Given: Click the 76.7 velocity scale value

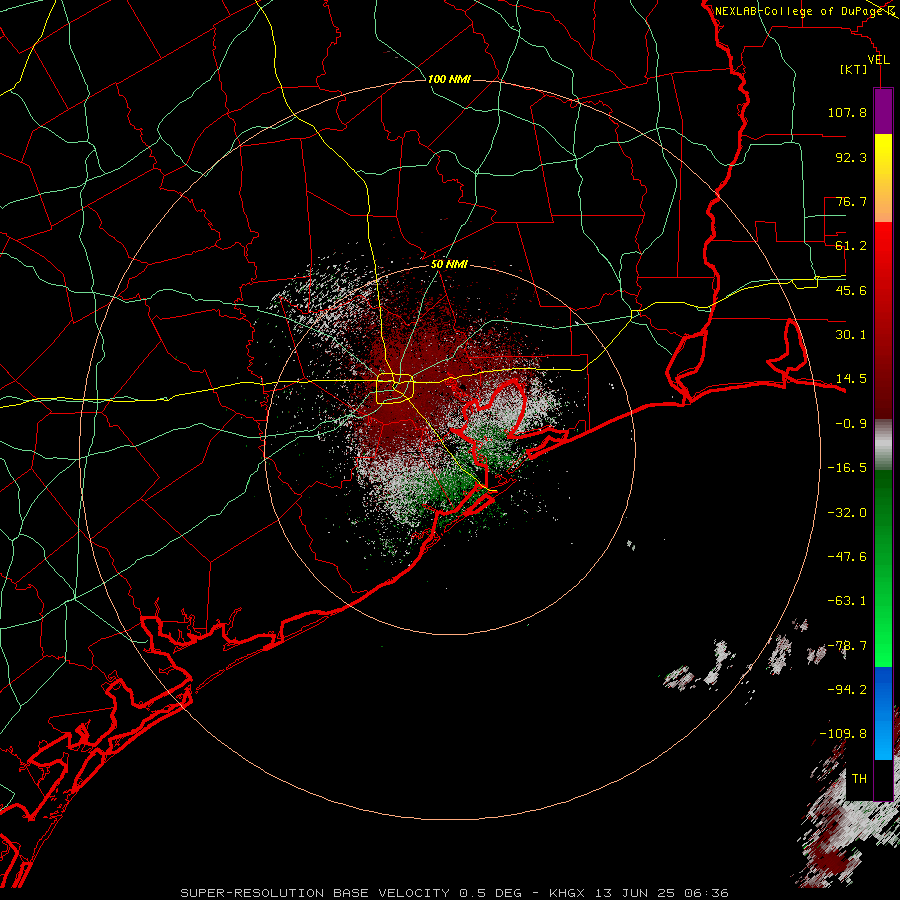Looking at the screenshot, I should point(851,201).
